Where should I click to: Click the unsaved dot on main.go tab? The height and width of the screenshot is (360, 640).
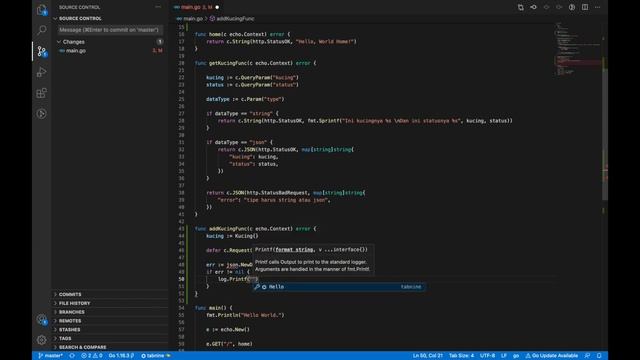click(217, 7)
